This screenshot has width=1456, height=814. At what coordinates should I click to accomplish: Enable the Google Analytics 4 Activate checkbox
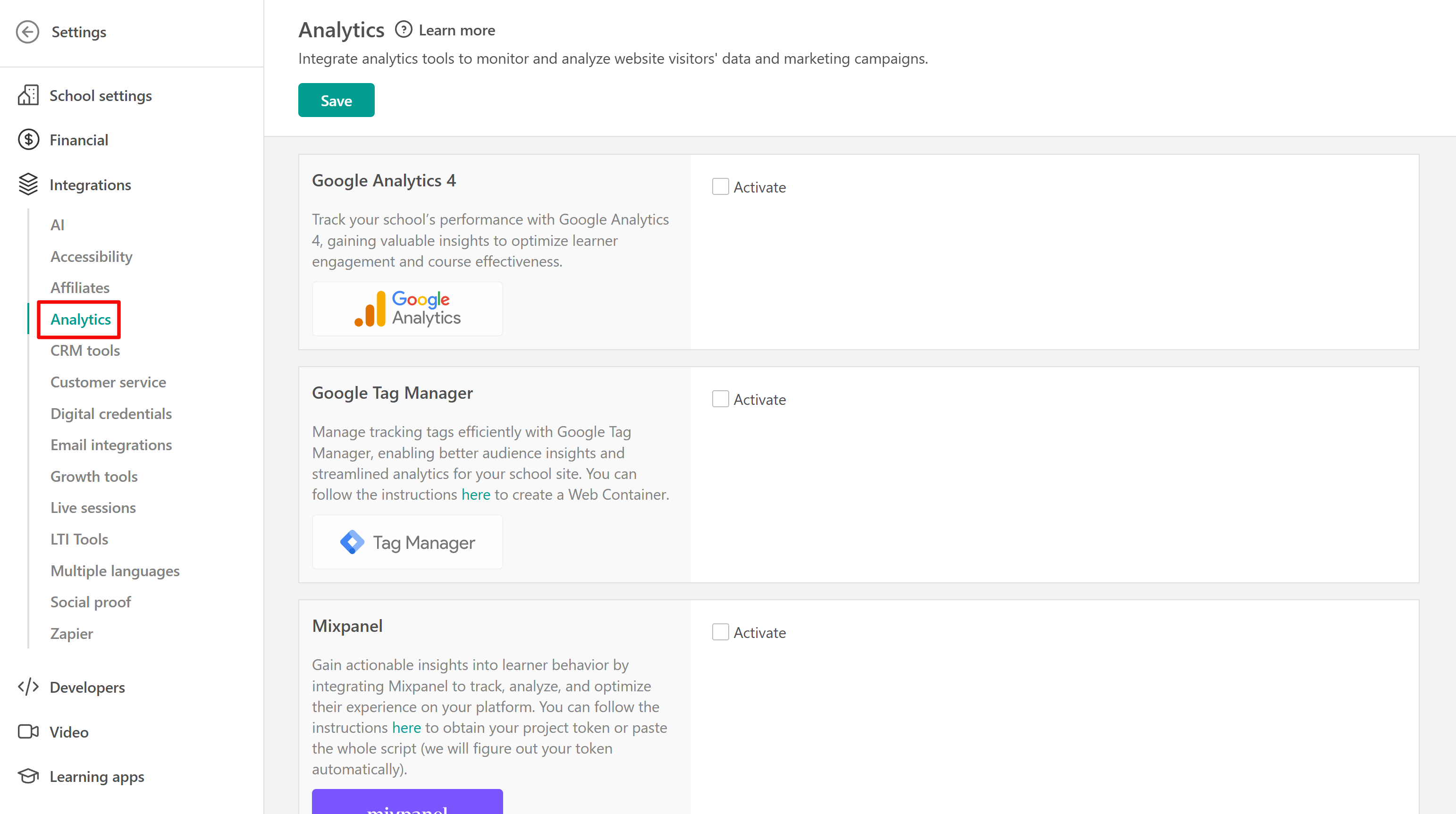720,186
